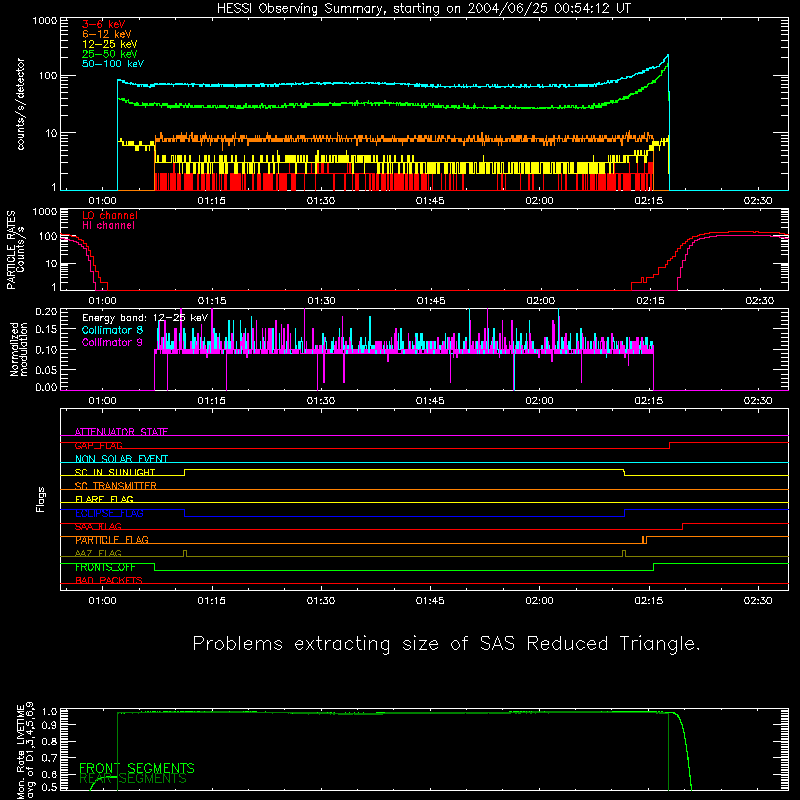
Task: Click the 0.9 value on the livetime y-axis
Action: (x=50, y=724)
